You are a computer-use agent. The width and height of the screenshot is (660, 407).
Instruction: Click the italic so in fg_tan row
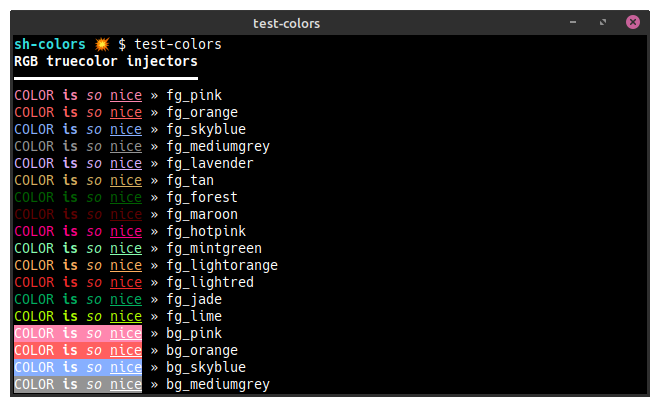coord(94,181)
